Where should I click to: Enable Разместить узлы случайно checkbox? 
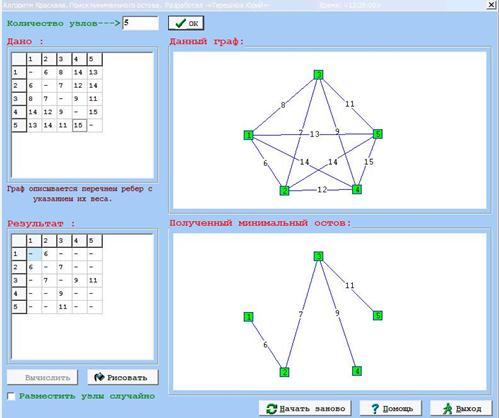[x=11, y=396]
